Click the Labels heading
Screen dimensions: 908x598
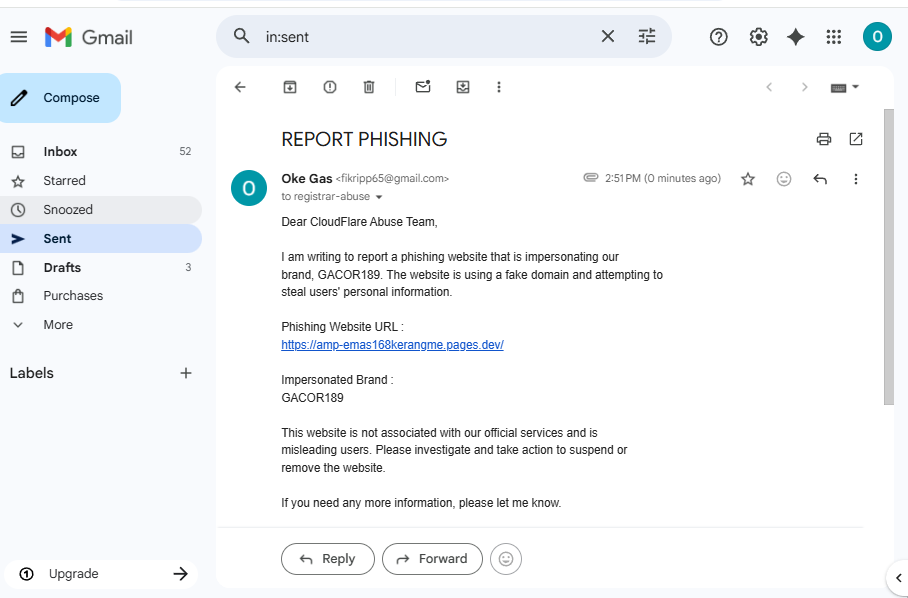click(32, 373)
